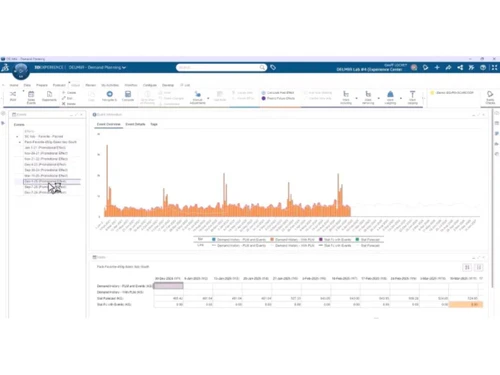Click the plus add icon in top bar

(x=437, y=68)
